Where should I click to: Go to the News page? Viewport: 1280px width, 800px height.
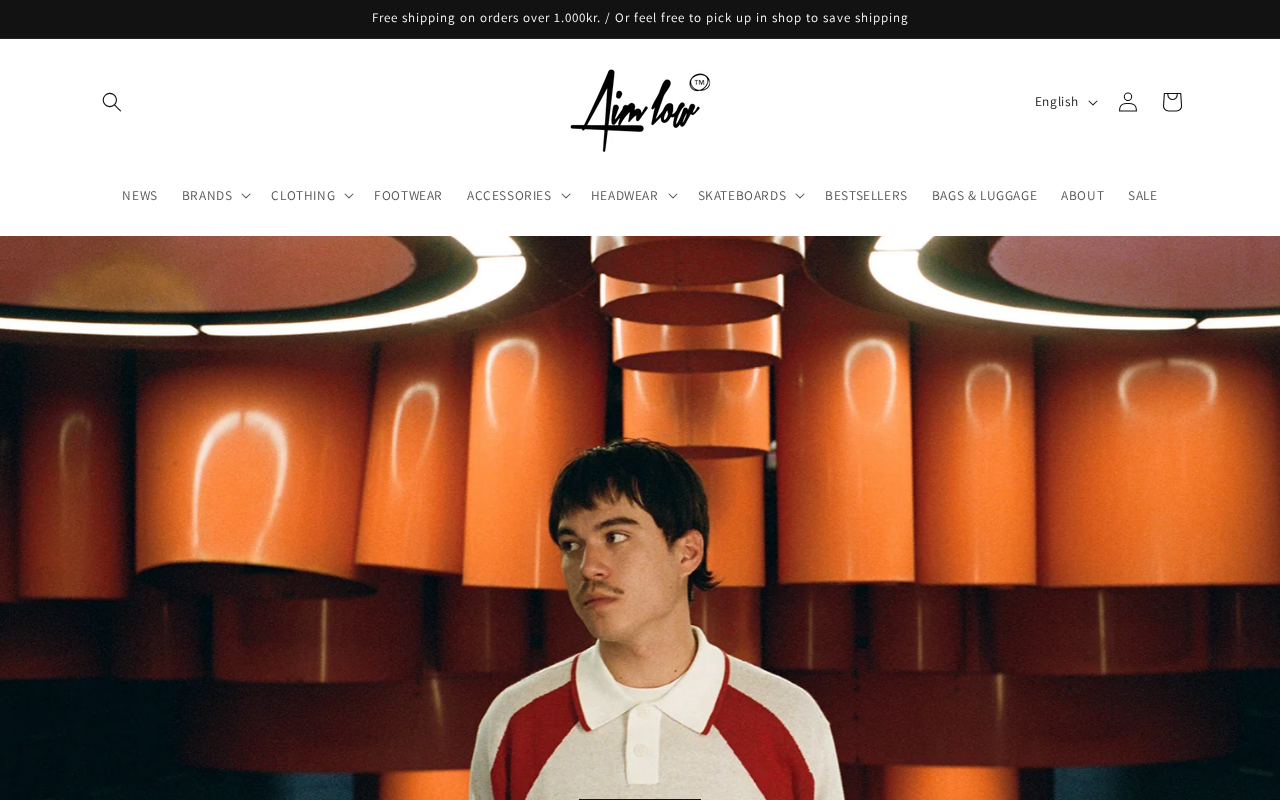click(x=140, y=196)
